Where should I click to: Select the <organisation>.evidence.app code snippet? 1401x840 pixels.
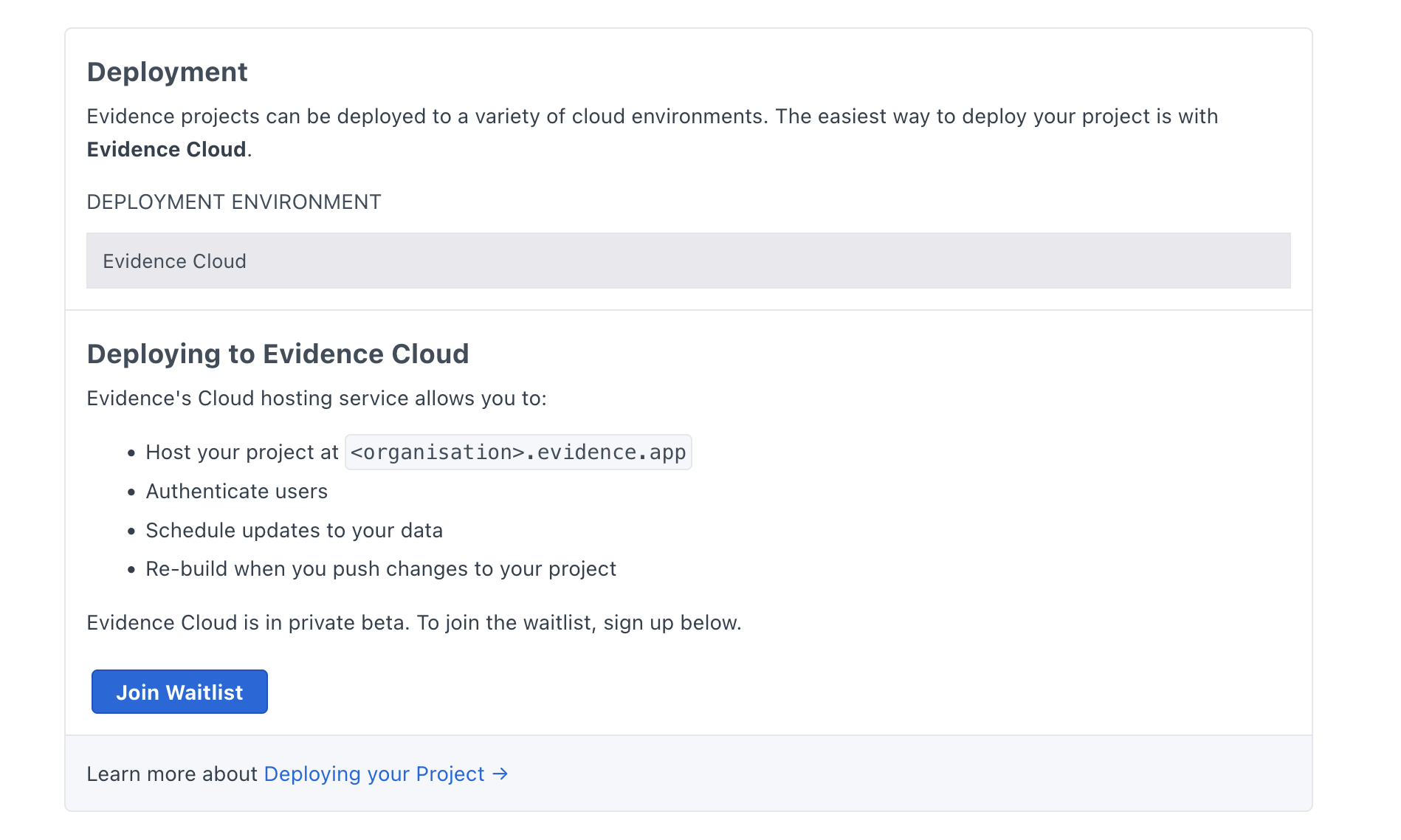point(517,452)
